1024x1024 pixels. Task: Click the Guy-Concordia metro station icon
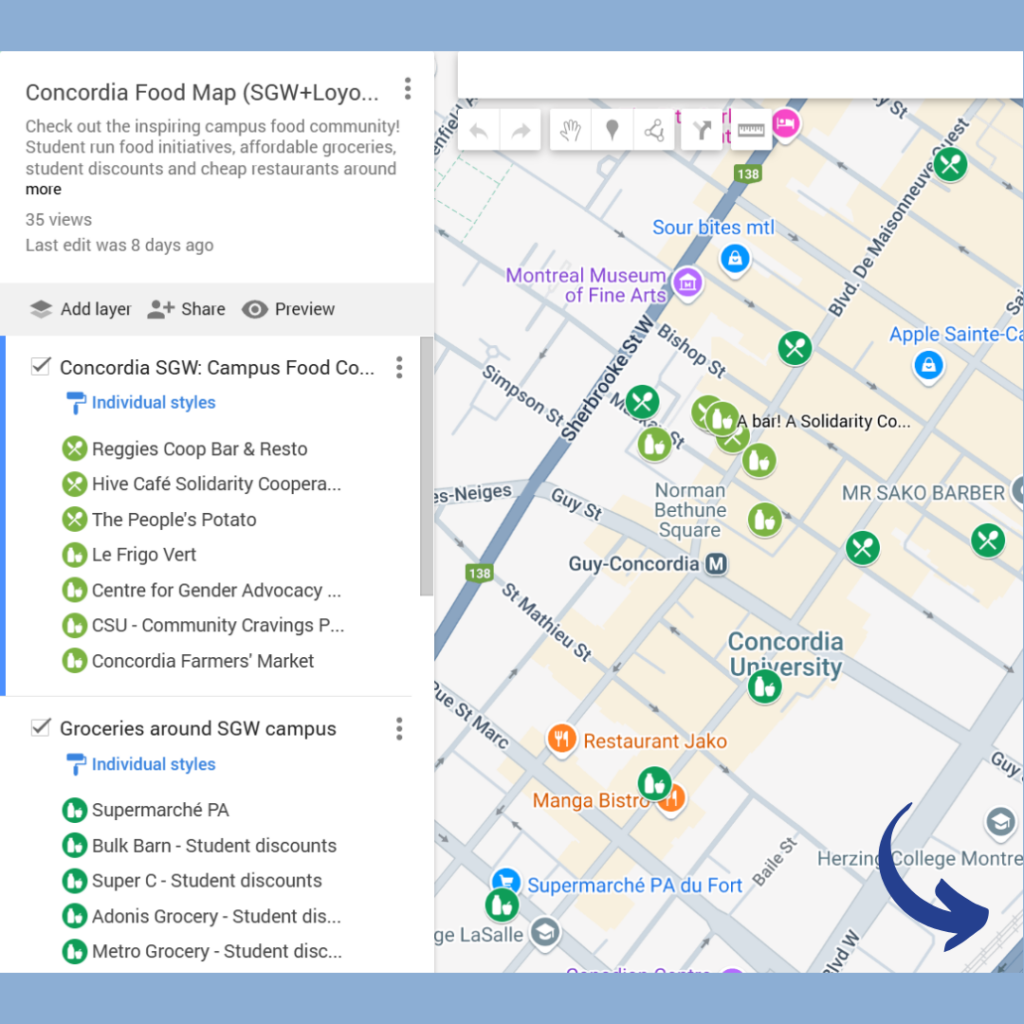(x=716, y=564)
